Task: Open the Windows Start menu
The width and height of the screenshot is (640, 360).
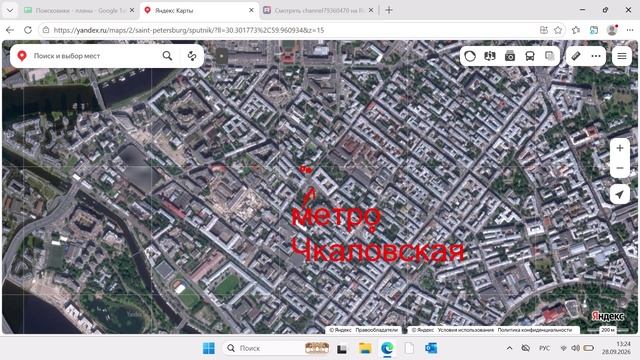Action: click(209, 348)
